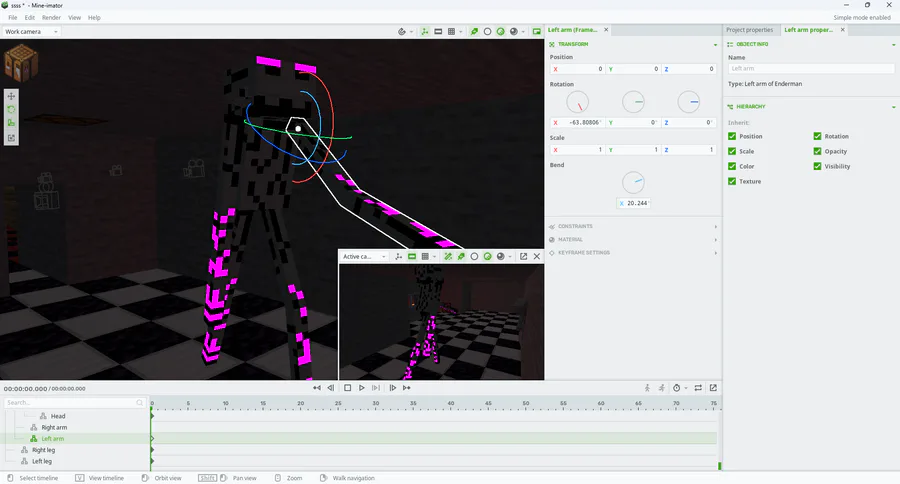900x484 pixels.
Task: Jump to the first keyframe in timeline
Action: [317, 388]
